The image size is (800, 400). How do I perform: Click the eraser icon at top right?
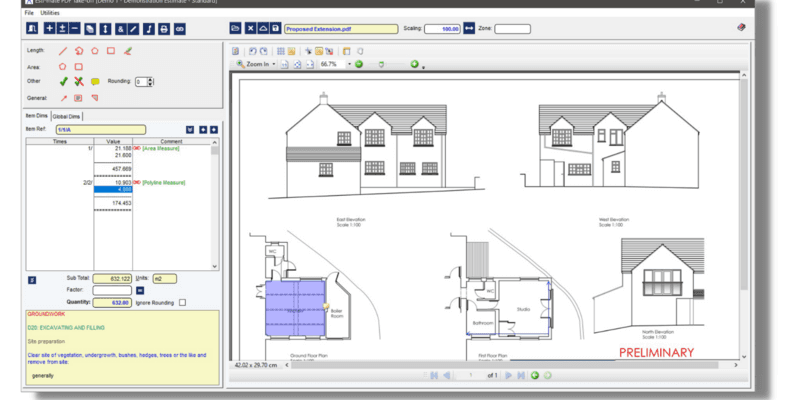click(x=741, y=28)
